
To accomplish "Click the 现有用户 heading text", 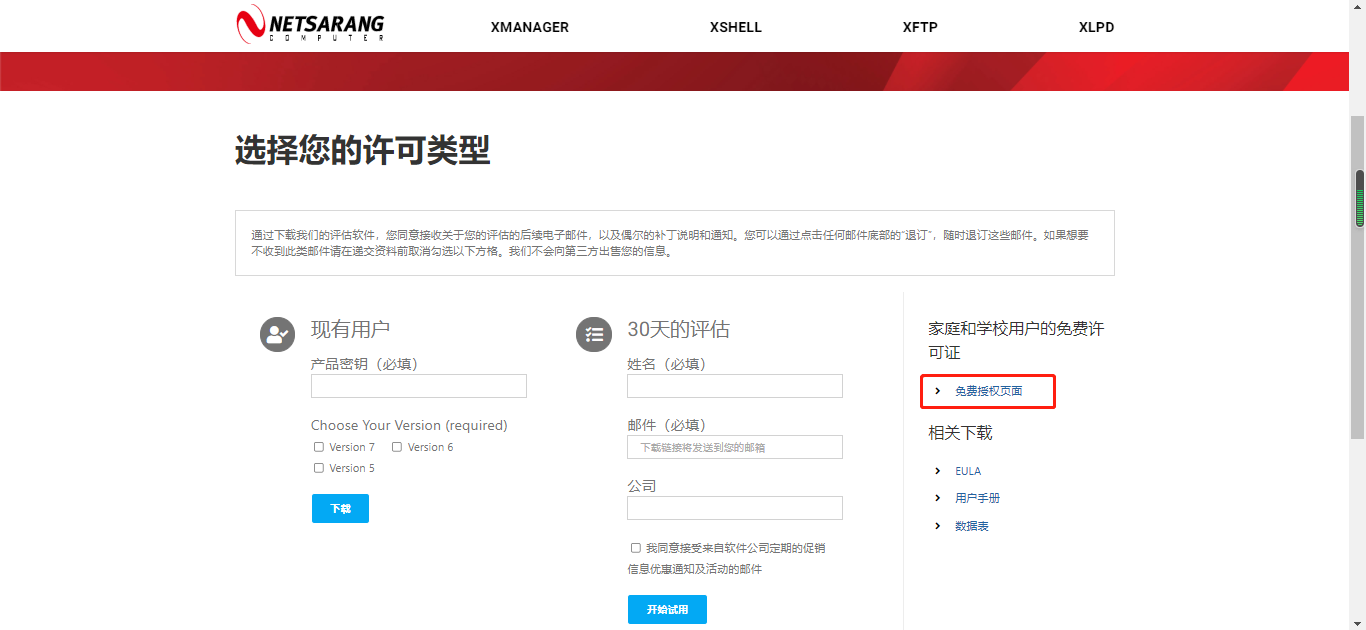I will click(x=350, y=329).
